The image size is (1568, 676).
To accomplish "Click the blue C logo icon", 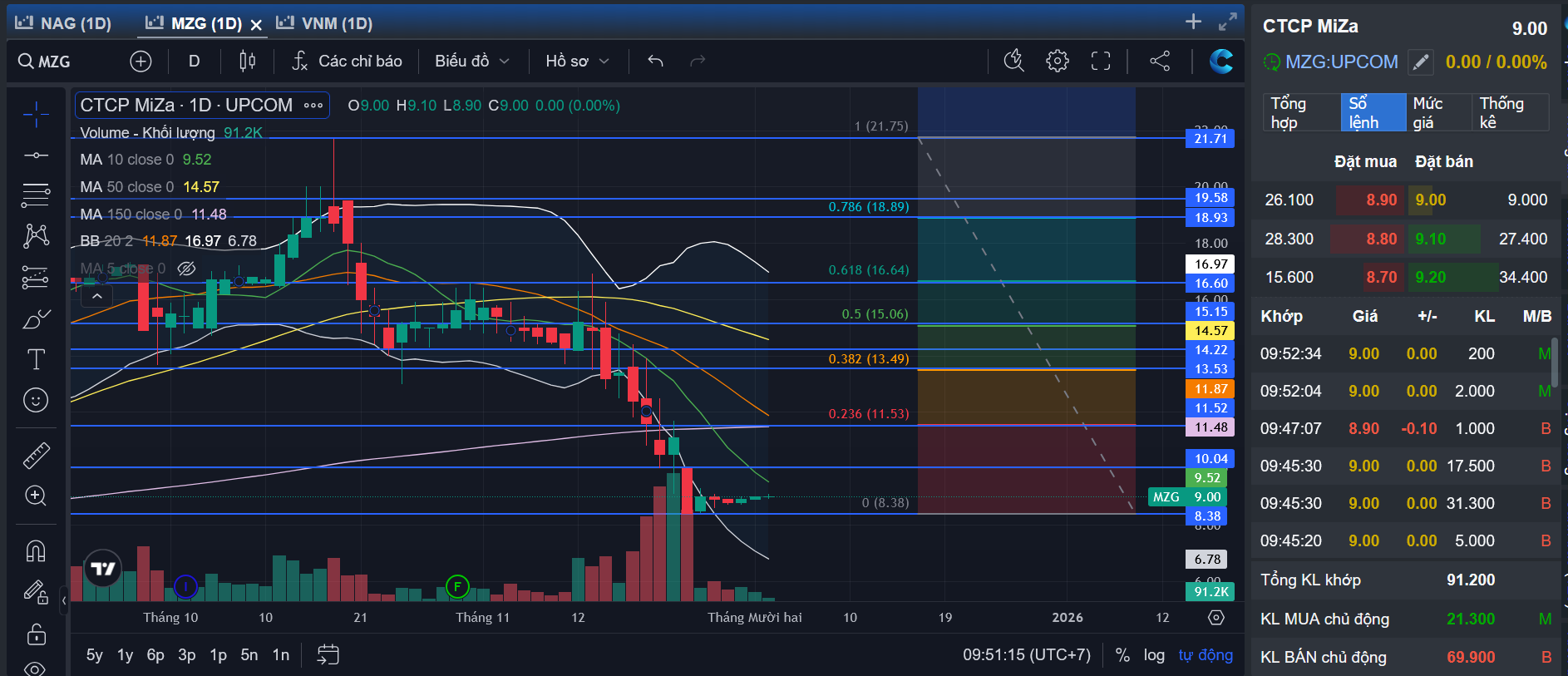I will click(x=1221, y=61).
